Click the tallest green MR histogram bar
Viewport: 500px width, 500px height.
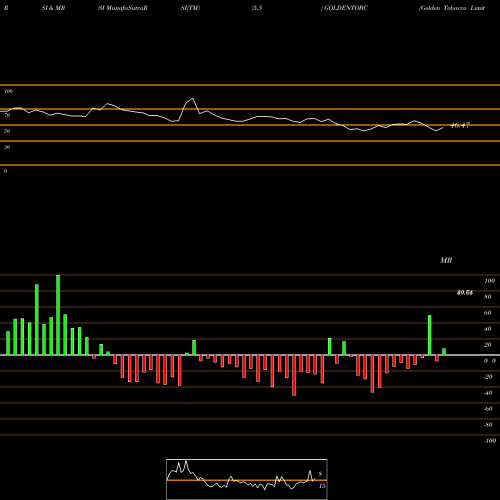click(x=58, y=315)
